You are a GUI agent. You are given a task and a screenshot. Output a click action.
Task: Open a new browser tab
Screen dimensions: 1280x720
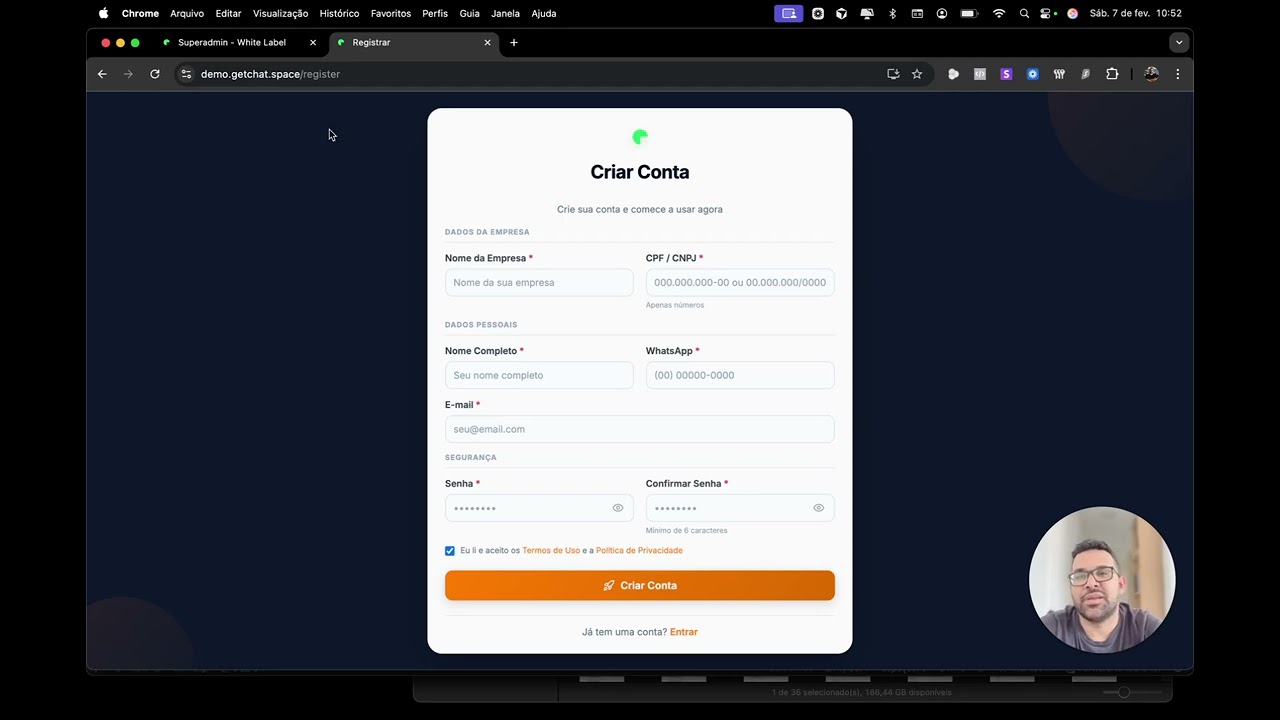point(514,43)
